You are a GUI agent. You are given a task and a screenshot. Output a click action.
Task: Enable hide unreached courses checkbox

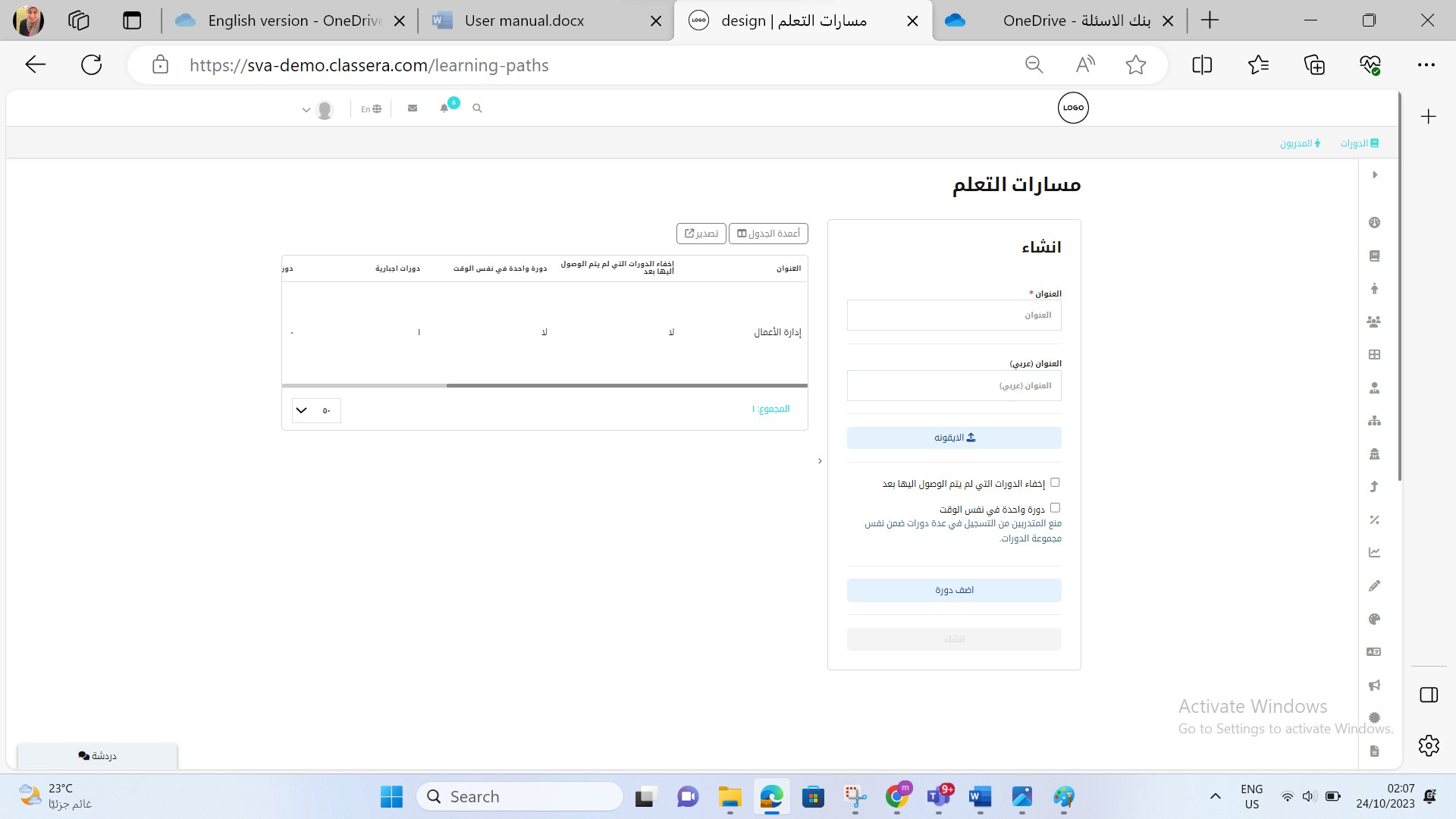(x=1055, y=482)
